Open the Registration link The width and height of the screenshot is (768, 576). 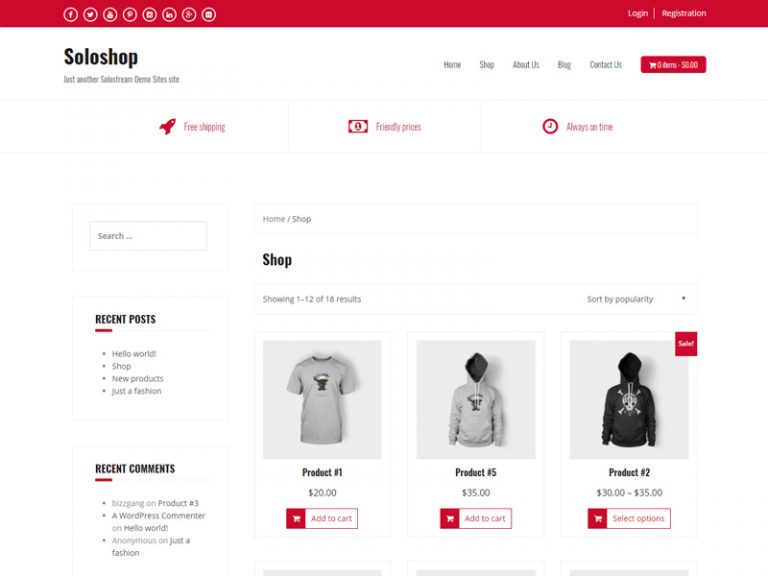684,13
